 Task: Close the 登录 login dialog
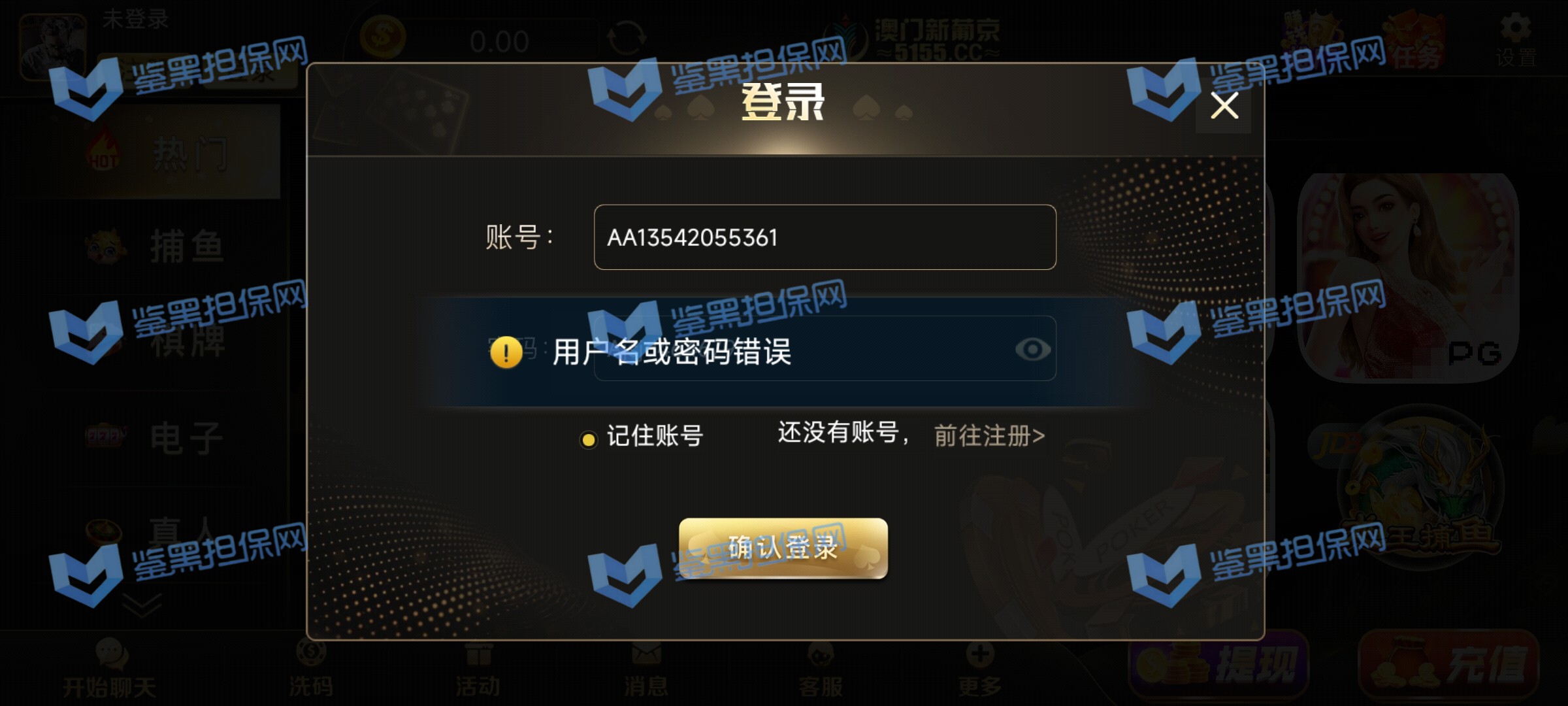1224,105
